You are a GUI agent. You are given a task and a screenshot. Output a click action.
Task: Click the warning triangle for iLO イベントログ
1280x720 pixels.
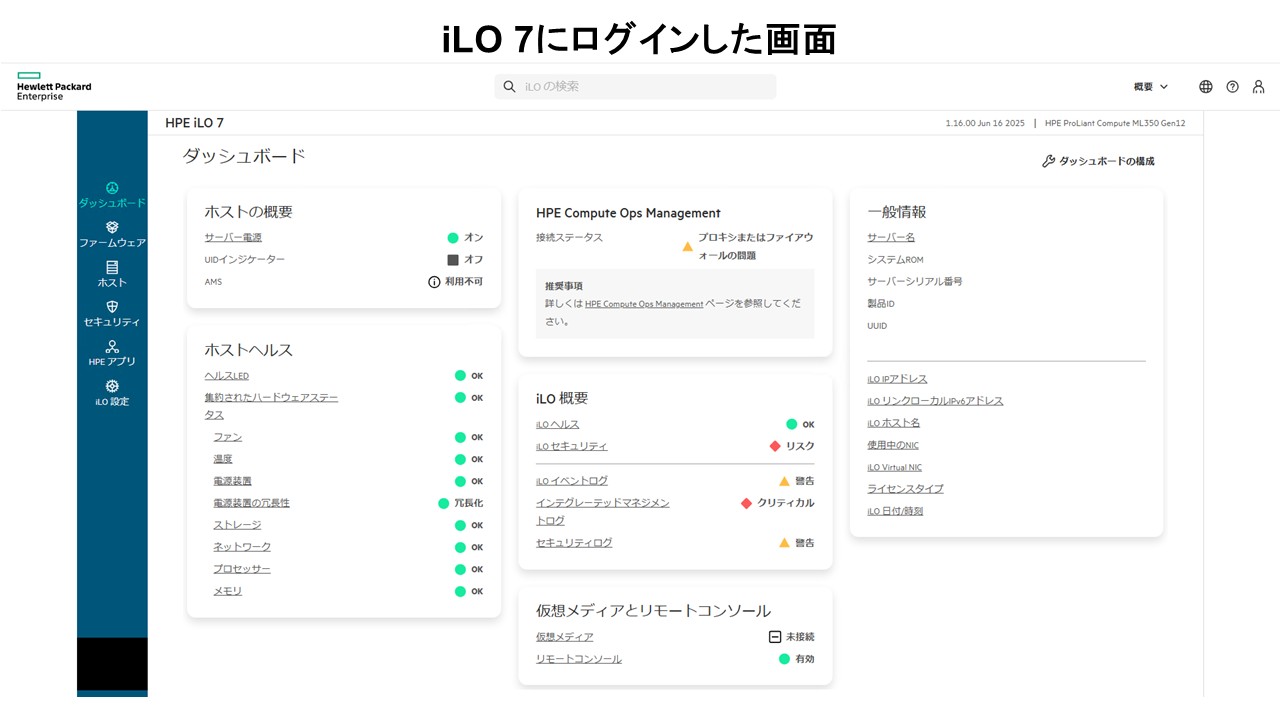(785, 481)
